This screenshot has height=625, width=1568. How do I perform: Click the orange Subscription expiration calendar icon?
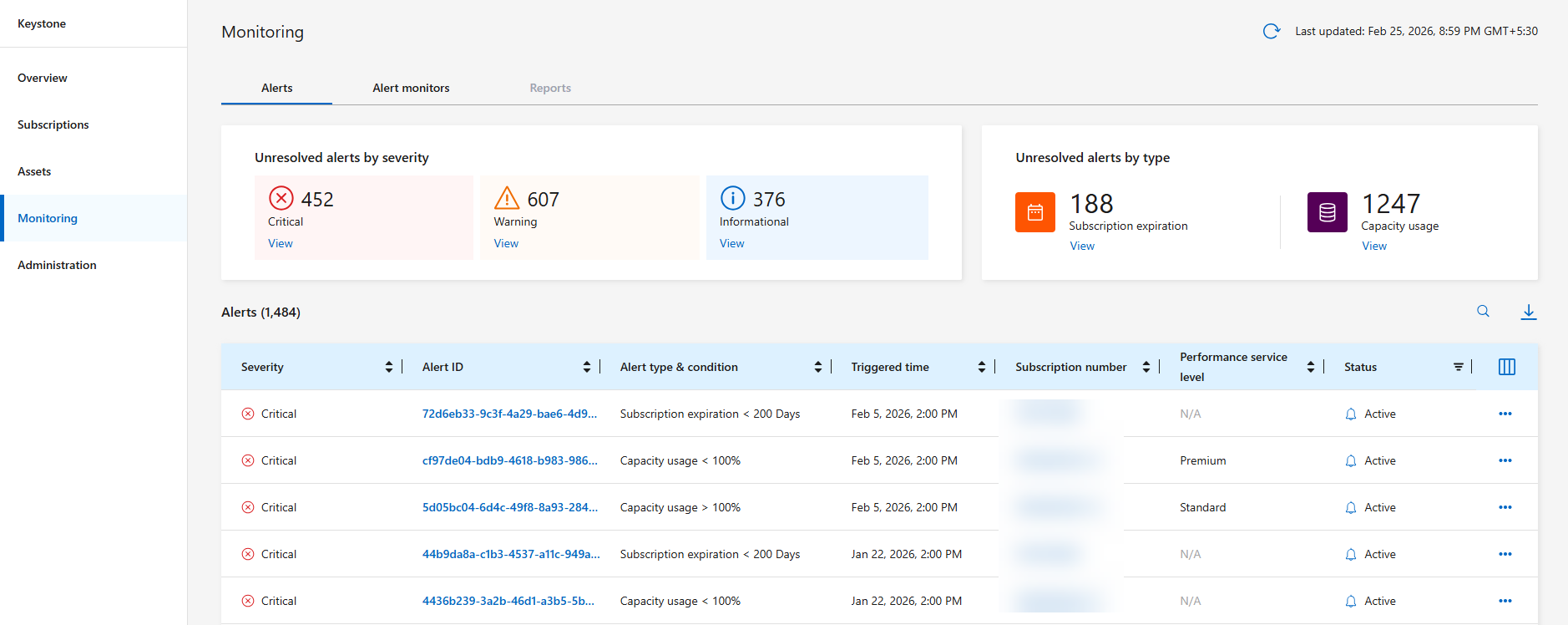pyautogui.click(x=1034, y=212)
